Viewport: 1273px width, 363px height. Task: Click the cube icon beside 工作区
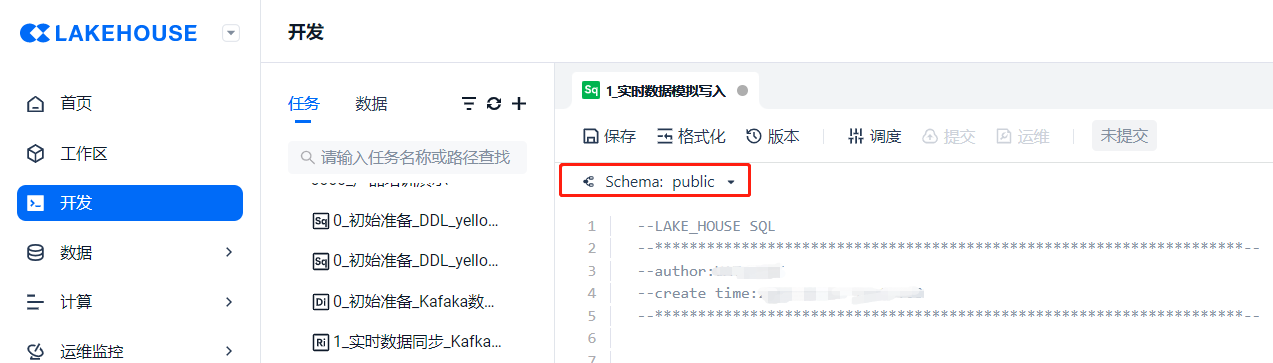[36, 154]
